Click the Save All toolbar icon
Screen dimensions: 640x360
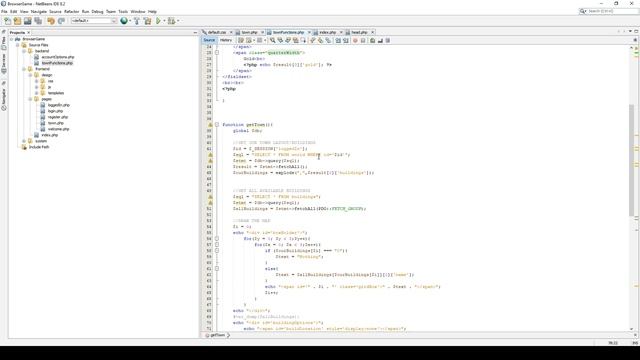(x=38, y=21)
